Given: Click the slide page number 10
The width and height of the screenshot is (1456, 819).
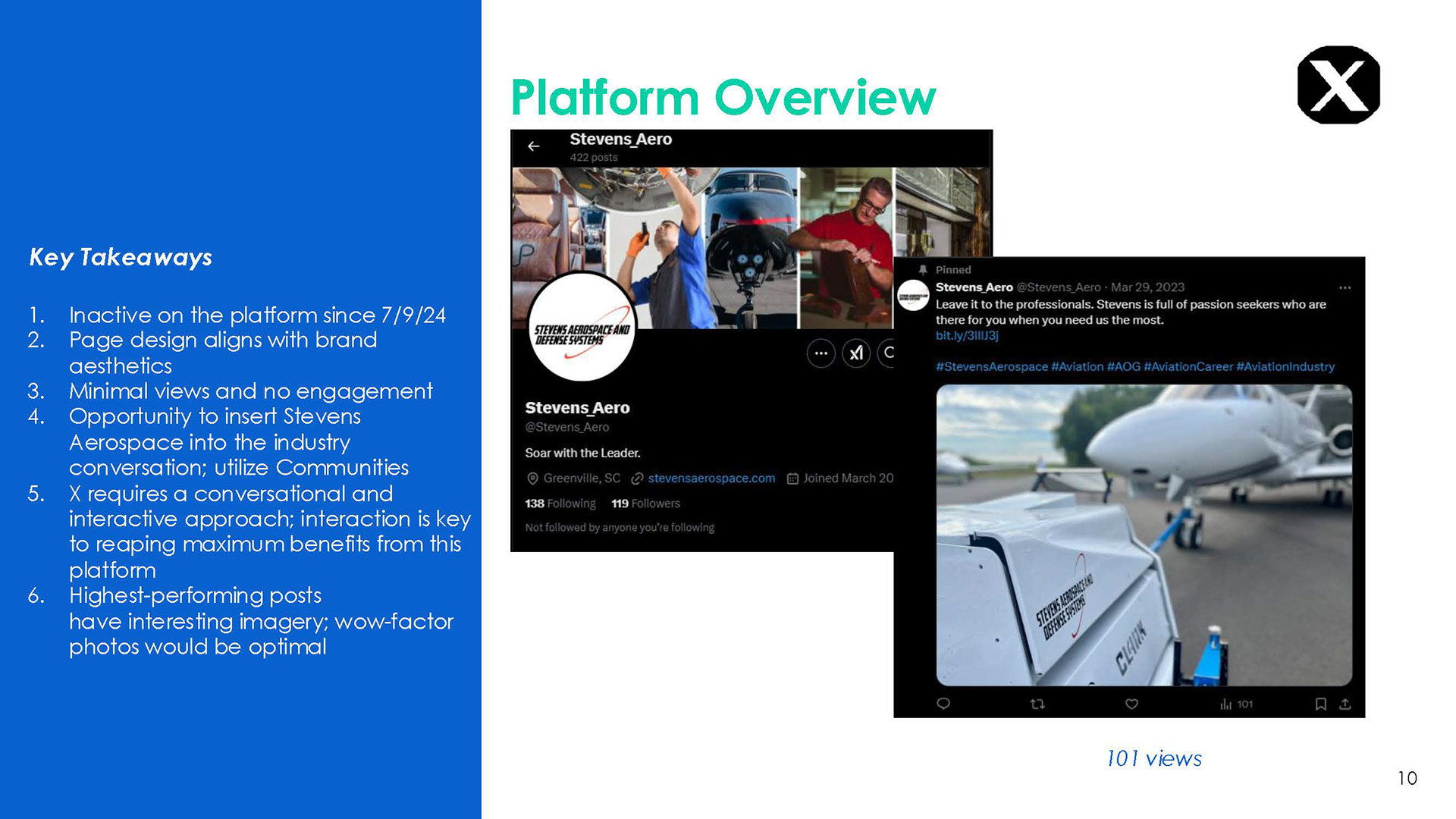Looking at the screenshot, I should coord(1407,778).
